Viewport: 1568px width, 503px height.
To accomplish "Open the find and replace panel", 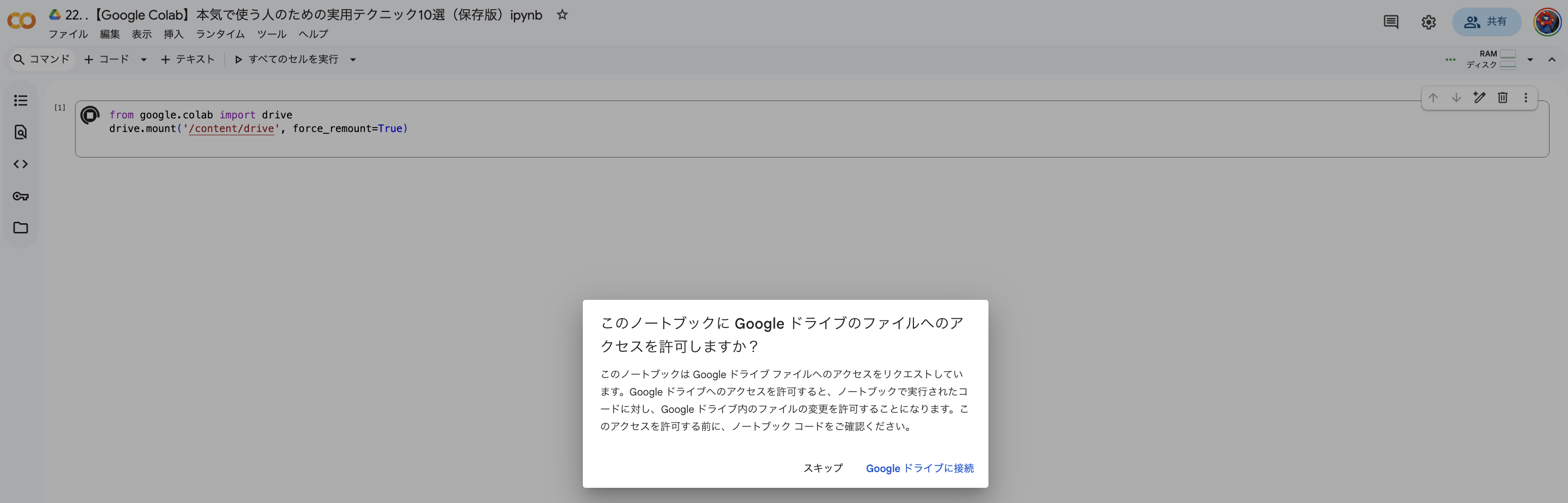I will [x=21, y=132].
